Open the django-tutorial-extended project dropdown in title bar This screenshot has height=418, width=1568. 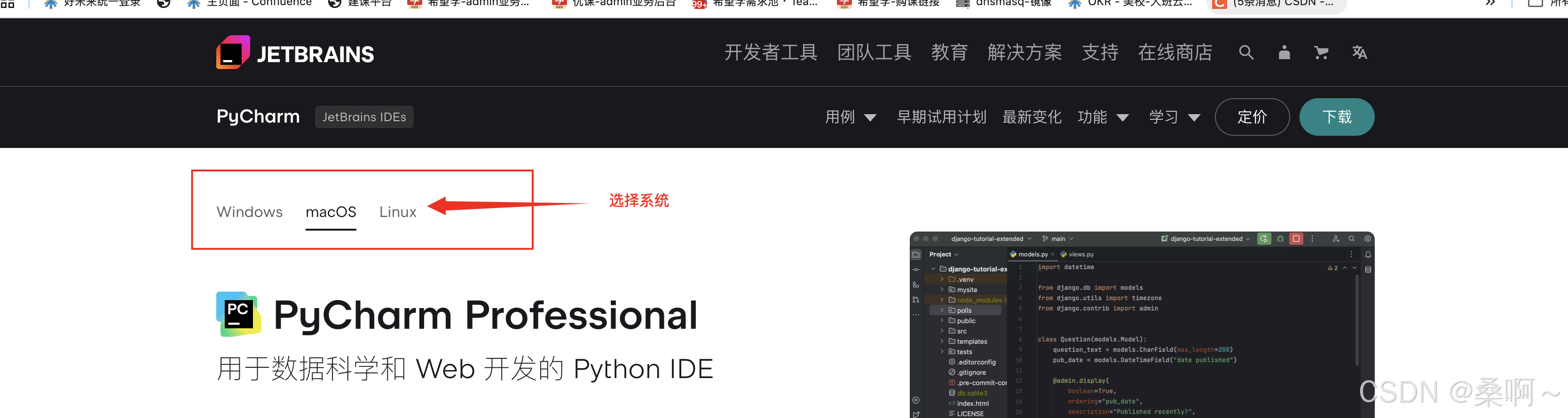(x=991, y=239)
